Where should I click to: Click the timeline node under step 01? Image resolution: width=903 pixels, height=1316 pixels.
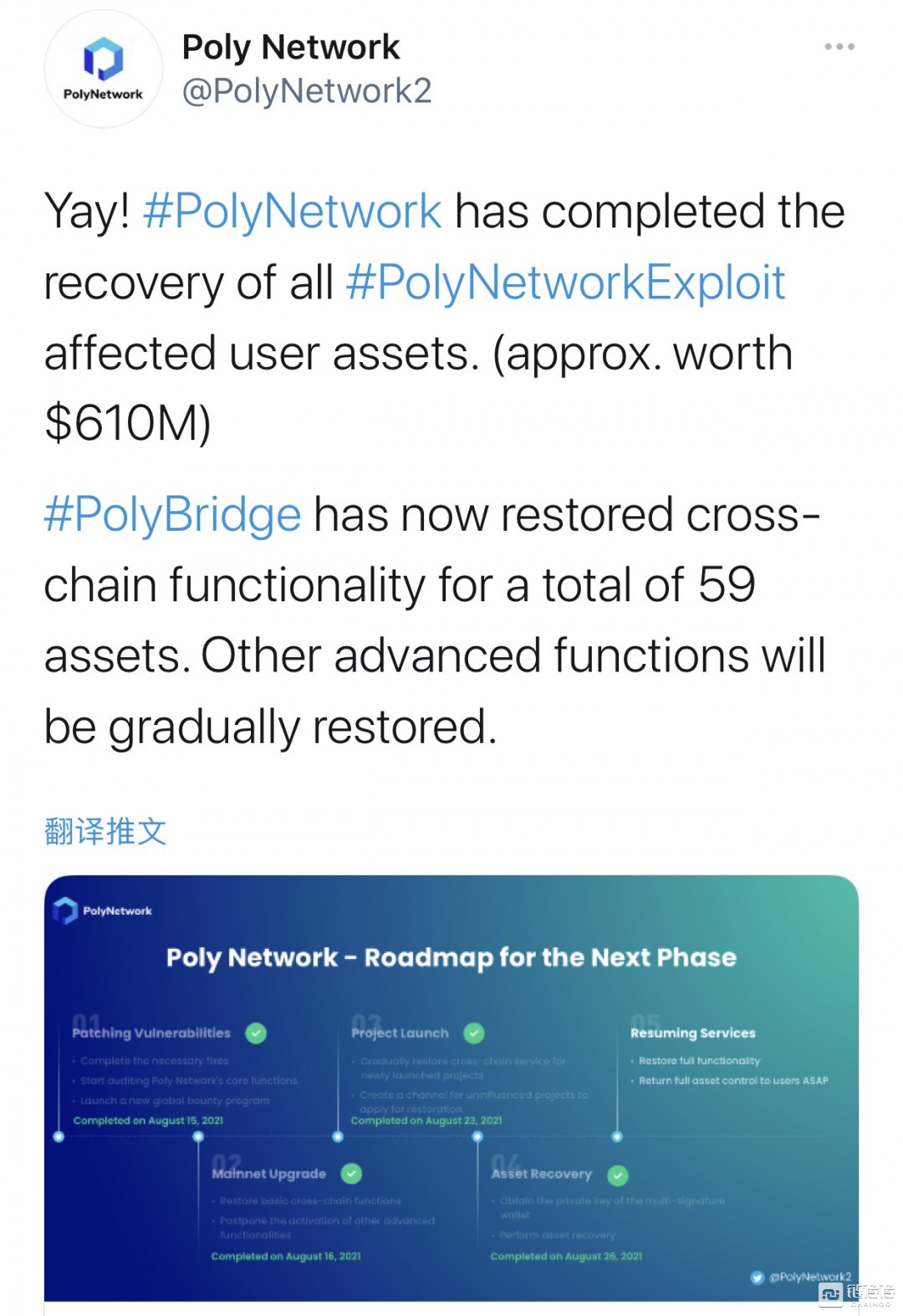[57, 1136]
